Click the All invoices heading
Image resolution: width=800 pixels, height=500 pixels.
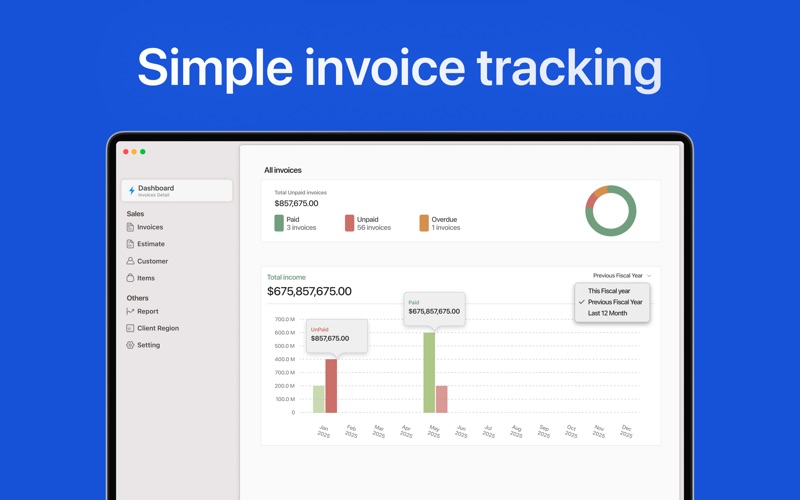[x=283, y=170]
